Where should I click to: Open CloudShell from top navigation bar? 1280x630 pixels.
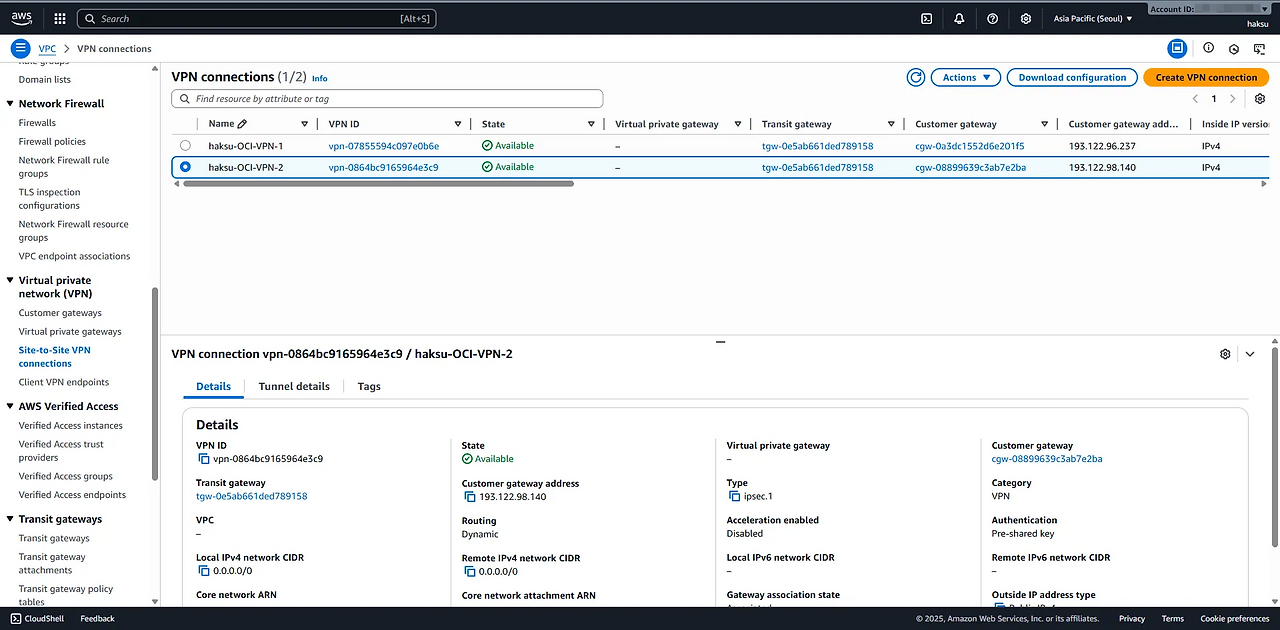coord(927,18)
